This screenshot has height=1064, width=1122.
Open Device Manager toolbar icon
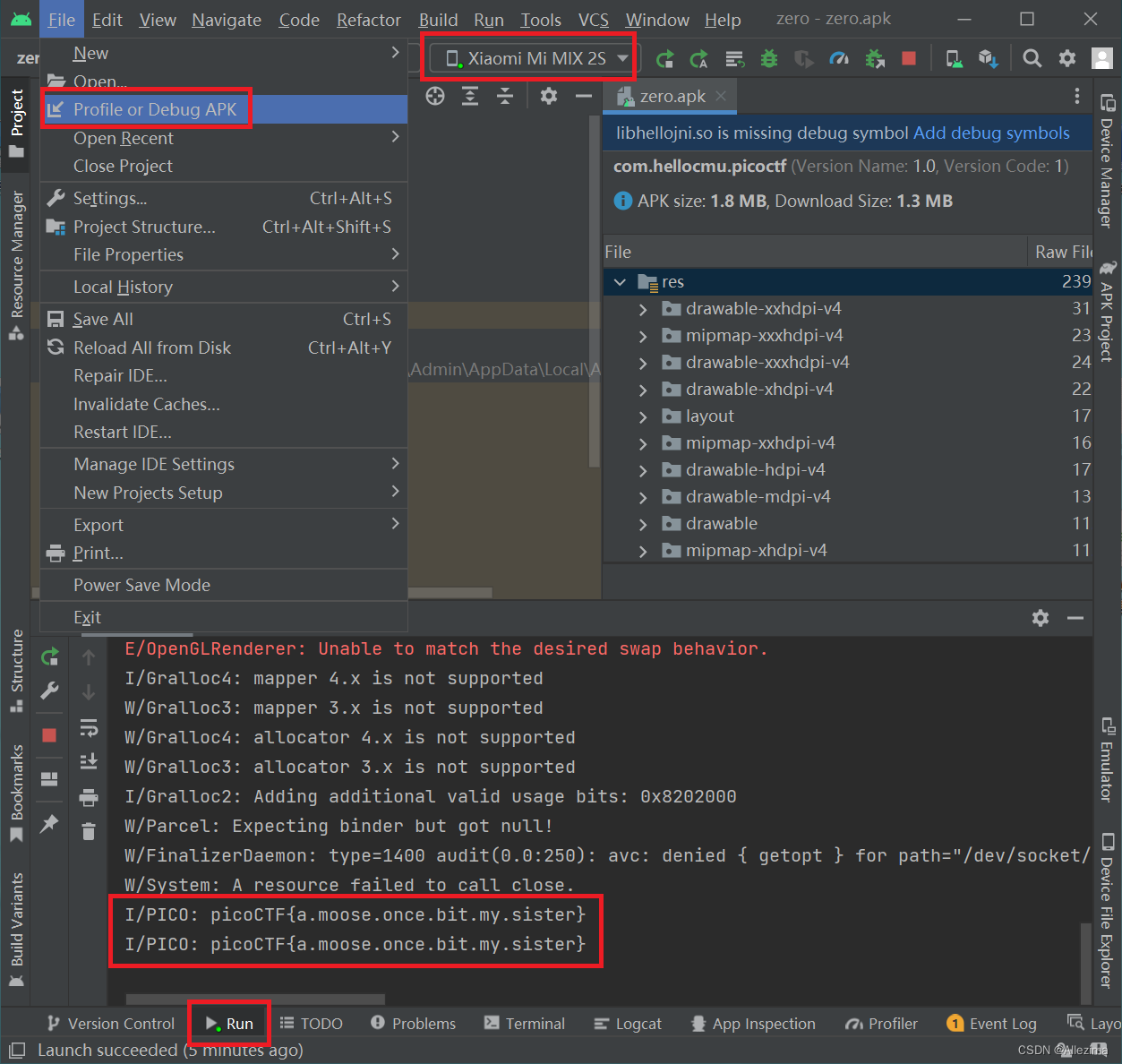(955, 59)
